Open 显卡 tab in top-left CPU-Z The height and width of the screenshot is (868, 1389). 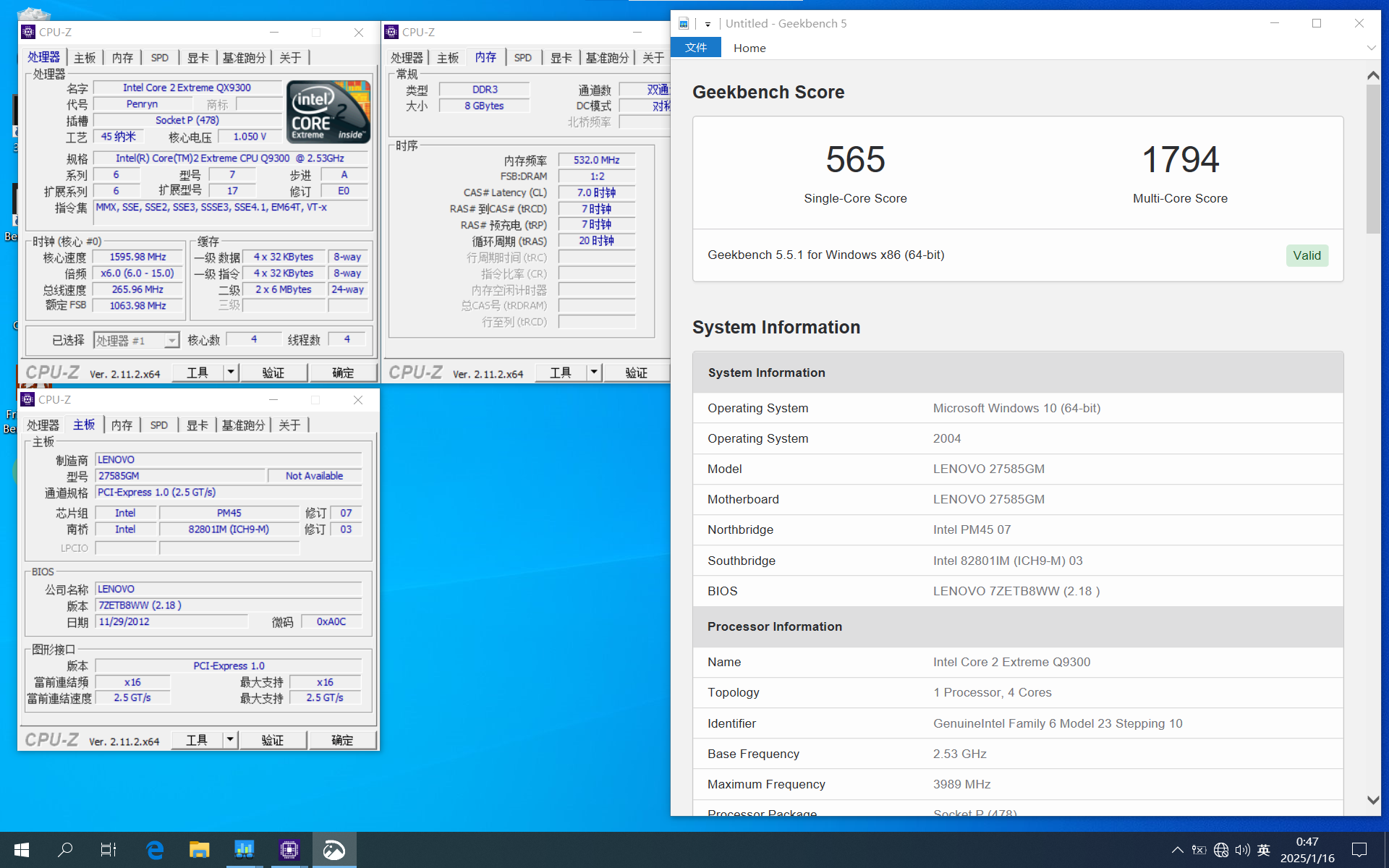tap(197, 58)
